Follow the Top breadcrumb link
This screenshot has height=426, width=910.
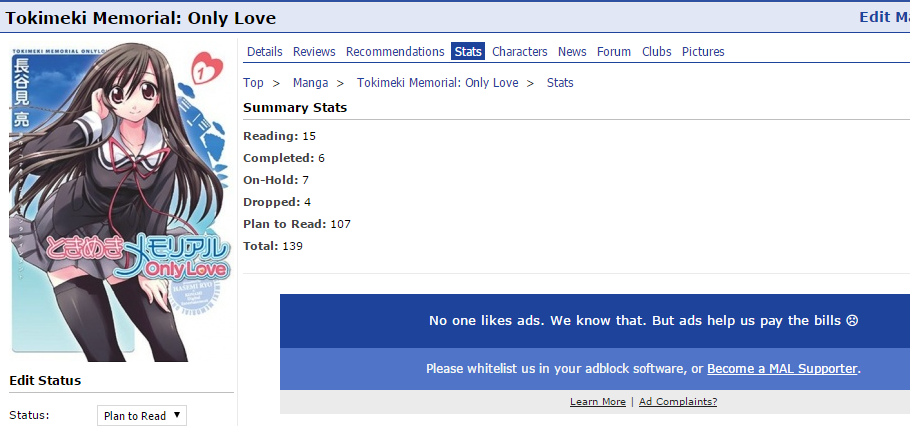point(253,82)
